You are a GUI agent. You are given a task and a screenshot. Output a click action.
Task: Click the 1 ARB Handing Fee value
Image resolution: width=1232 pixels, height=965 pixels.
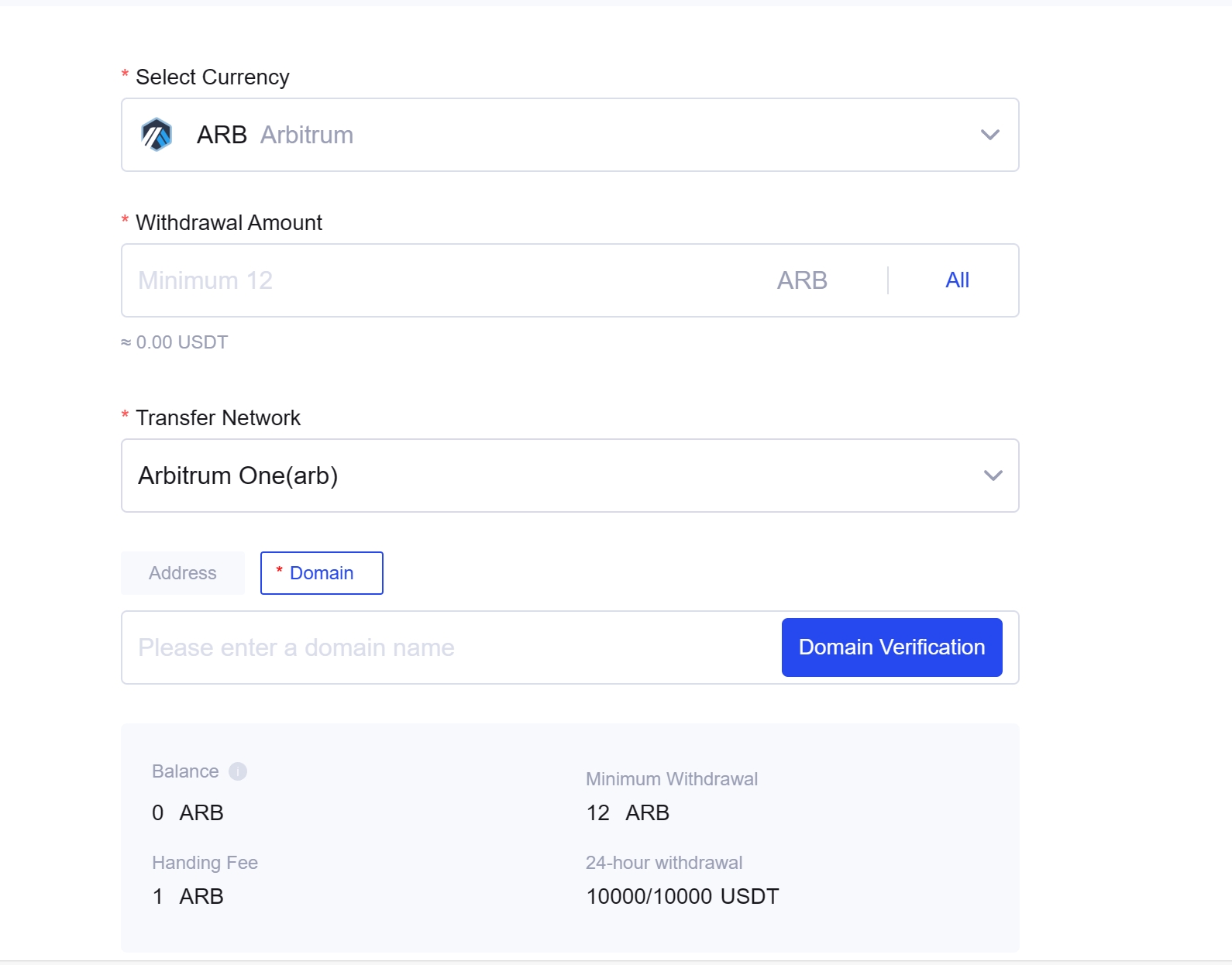(188, 896)
